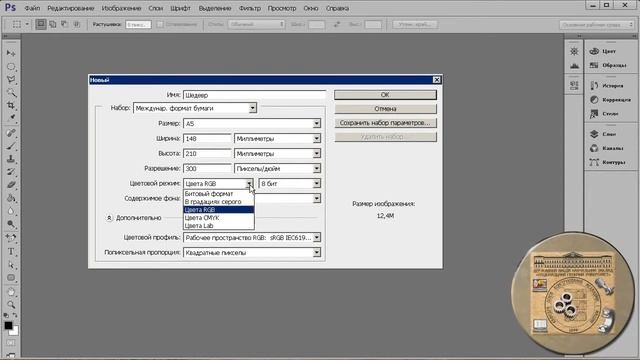Open the Слои panel
The height and width of the screenshot is (360, 640).
(x=609, y=134)
